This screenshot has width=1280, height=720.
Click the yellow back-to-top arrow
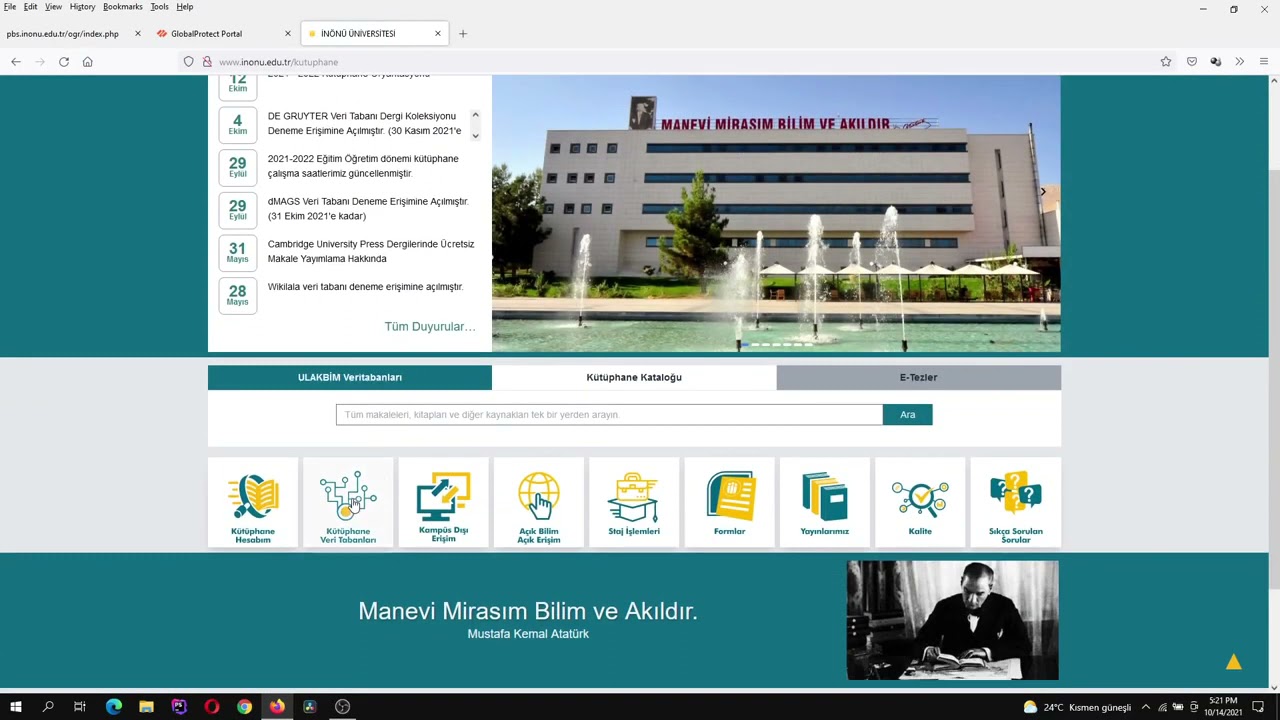(x=1233, y=661)
